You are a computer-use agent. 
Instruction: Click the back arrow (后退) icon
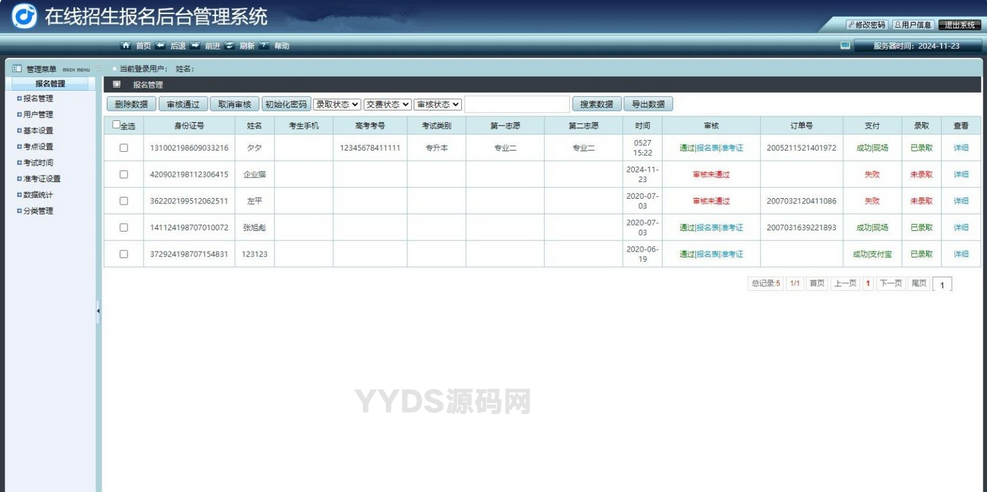pyautogui.click(x=162, y=46)
